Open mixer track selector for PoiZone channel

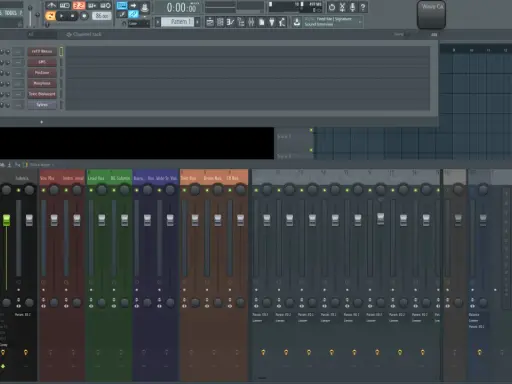18,73
